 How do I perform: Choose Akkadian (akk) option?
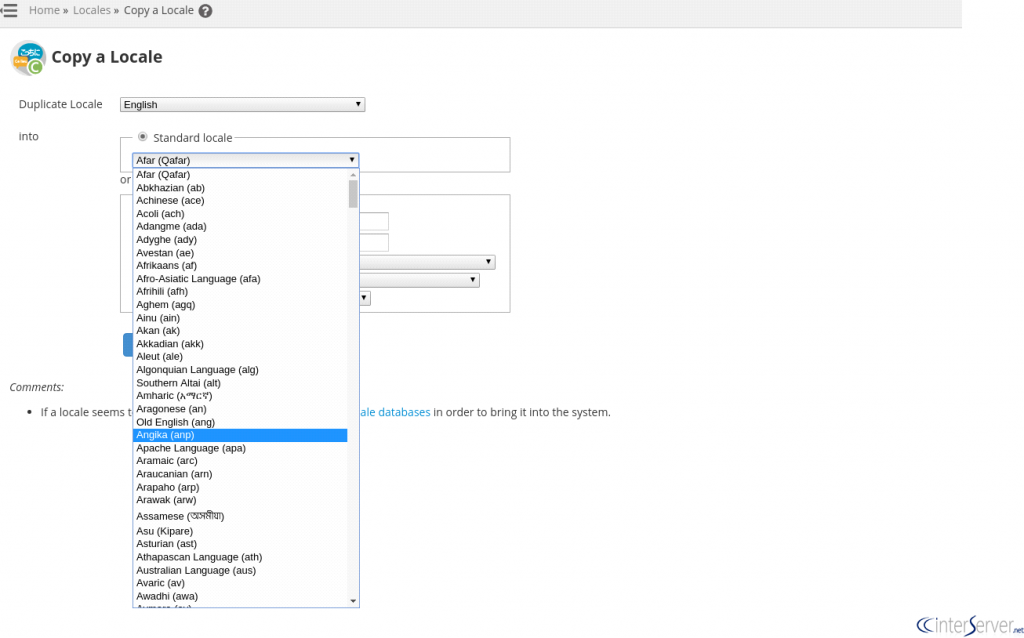coord(240,343)
